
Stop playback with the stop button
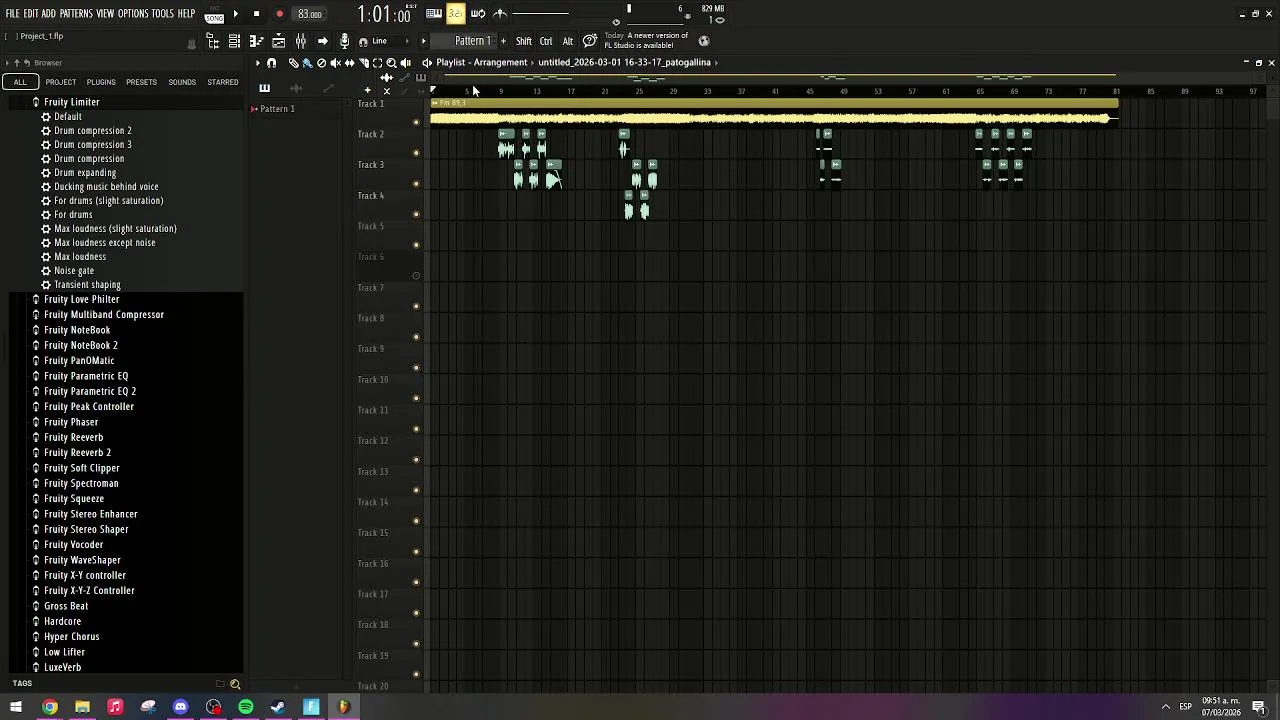click(256, 14)
